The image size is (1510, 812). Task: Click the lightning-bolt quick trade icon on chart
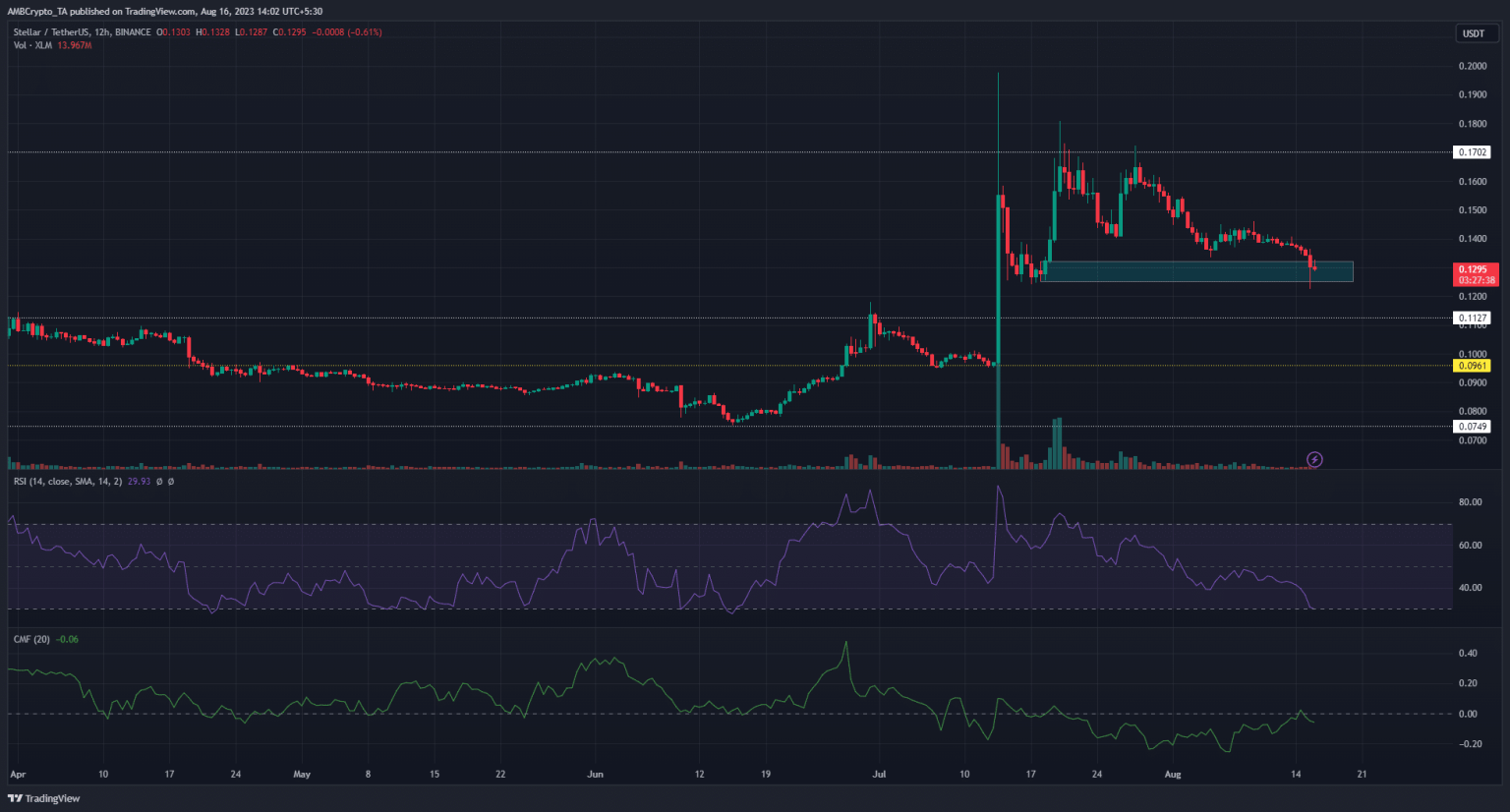click(1314, 459)
